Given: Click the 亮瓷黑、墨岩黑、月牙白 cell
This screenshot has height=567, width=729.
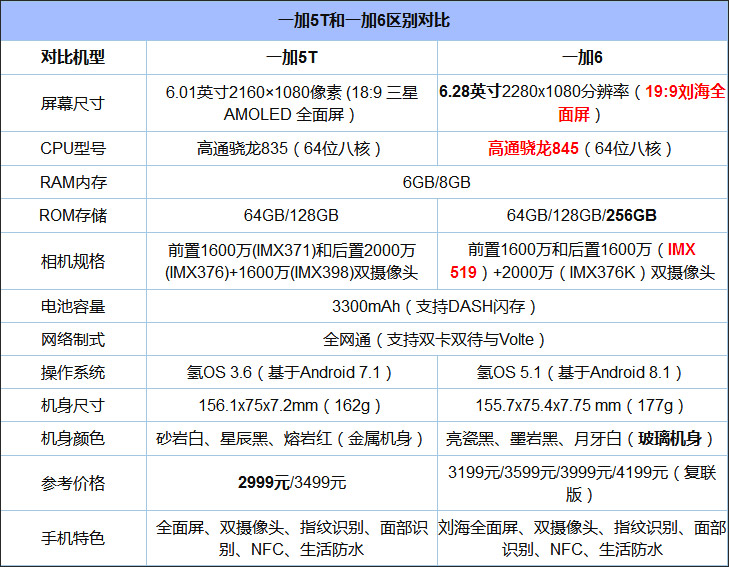Looking at the screenshot, I should pyautogui.click(x=583, y=438).
